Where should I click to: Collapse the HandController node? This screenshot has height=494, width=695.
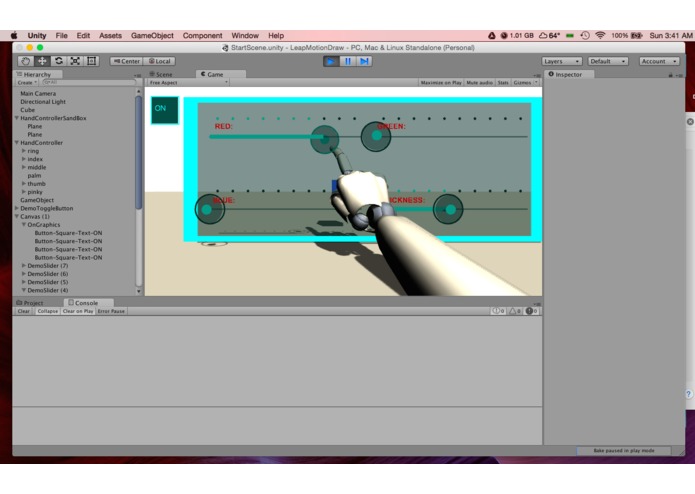click(17, 143)
